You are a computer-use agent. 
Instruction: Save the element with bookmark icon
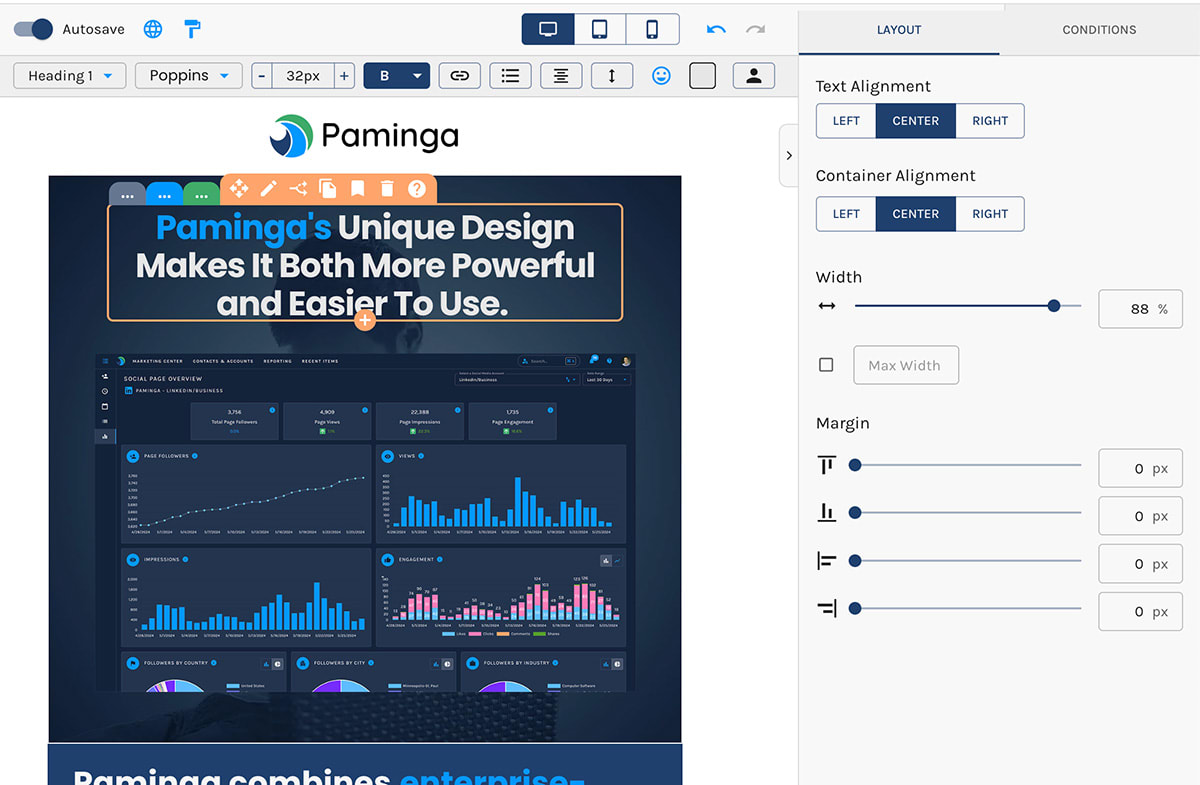coord(357,188)
